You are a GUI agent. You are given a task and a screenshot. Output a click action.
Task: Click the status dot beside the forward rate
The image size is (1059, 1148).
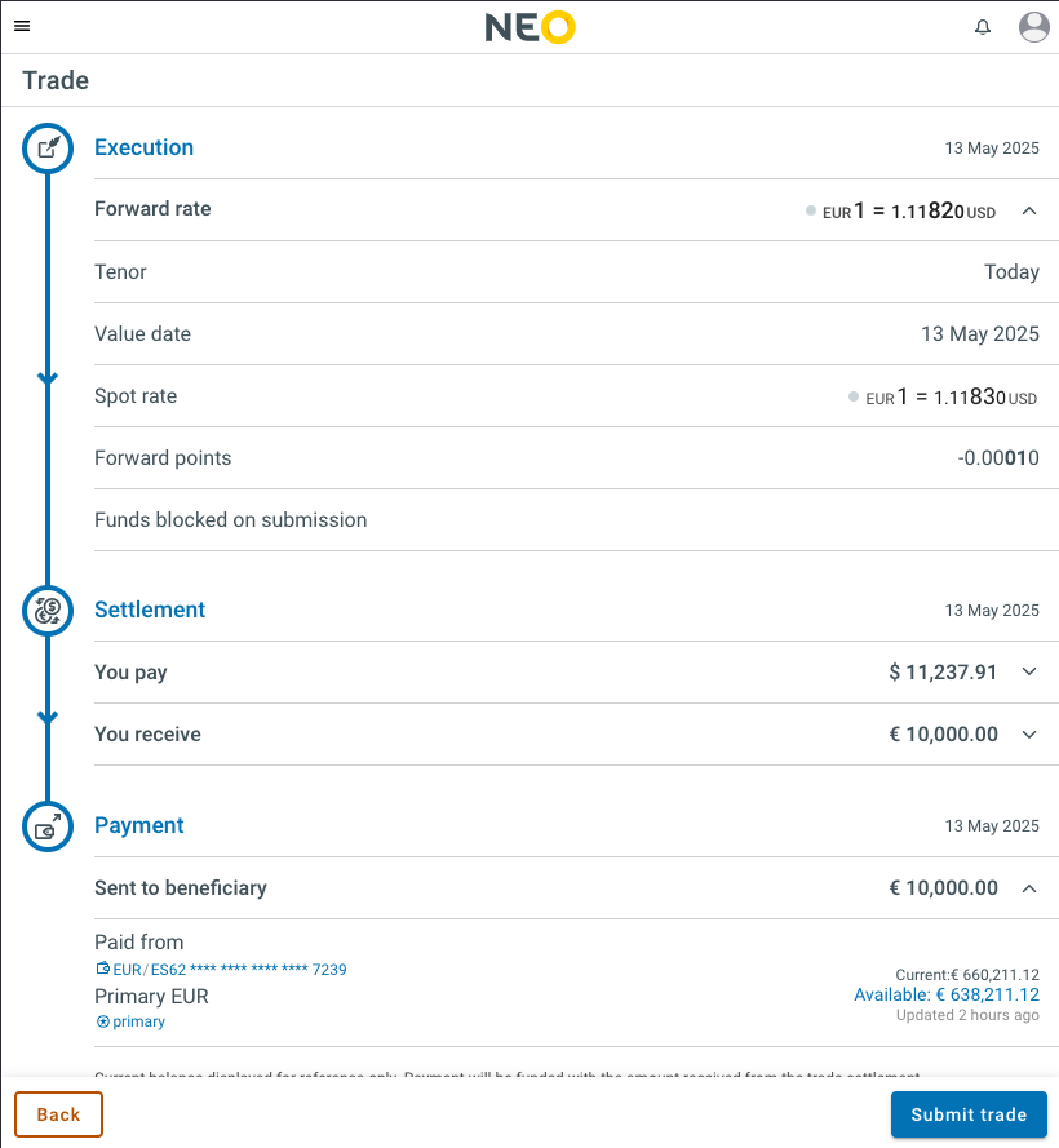pos(811,211)
